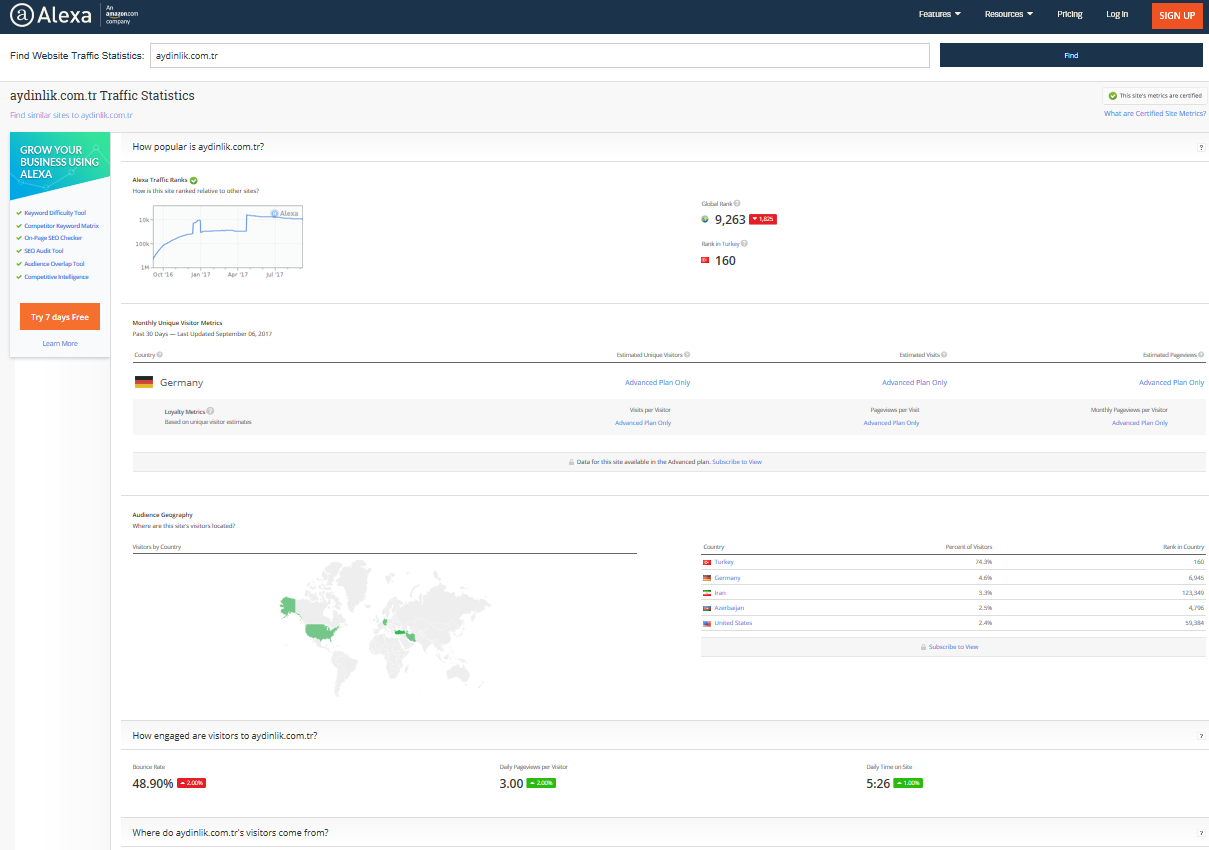Image resolution: width=1209 pixels, height=850 pixels.
Task: Go to the Pricing page
Action: 1070,15
